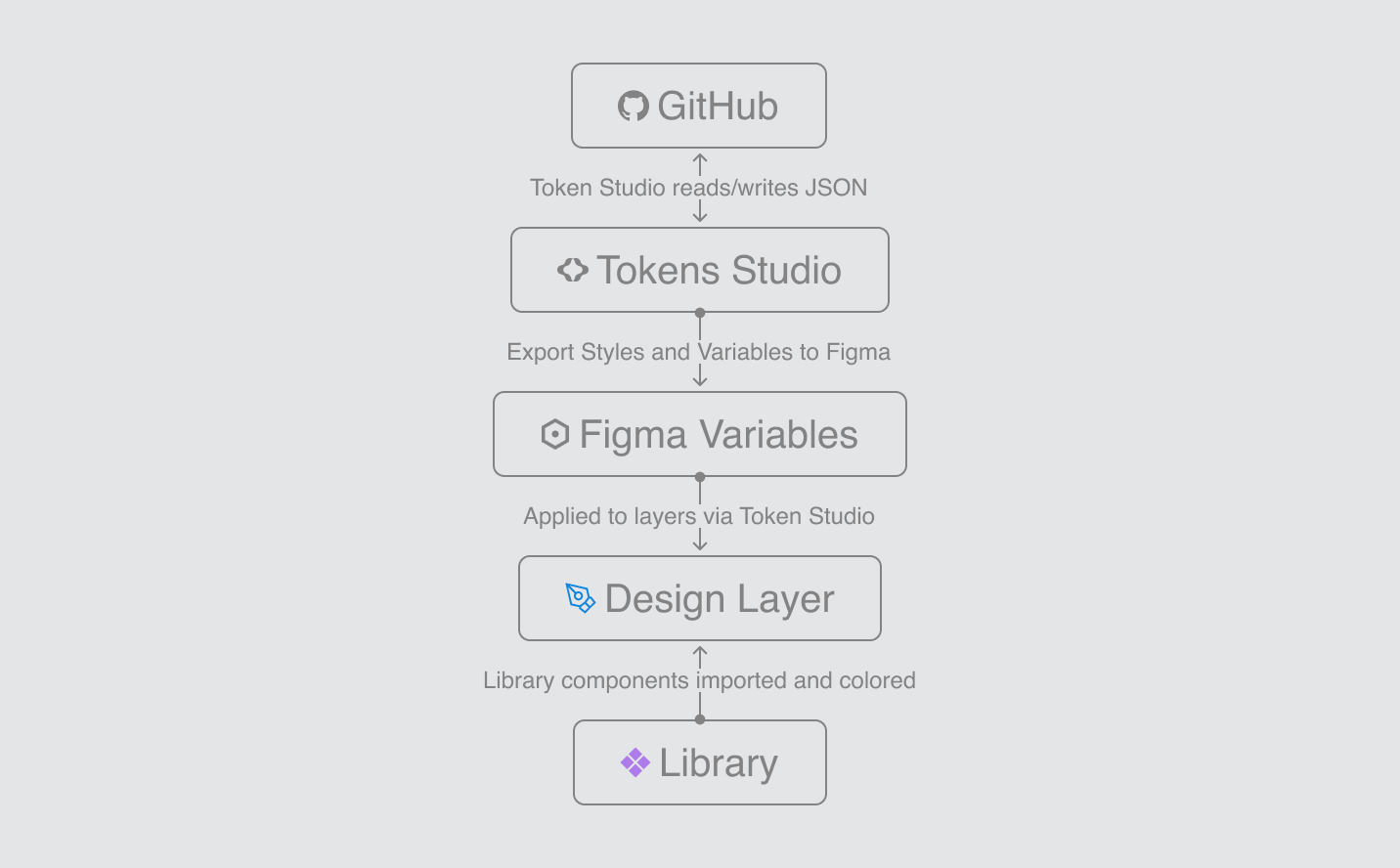Click the Tokens Studio diamond logo icon
The image size is (1400, 868).
click(573, 270)
